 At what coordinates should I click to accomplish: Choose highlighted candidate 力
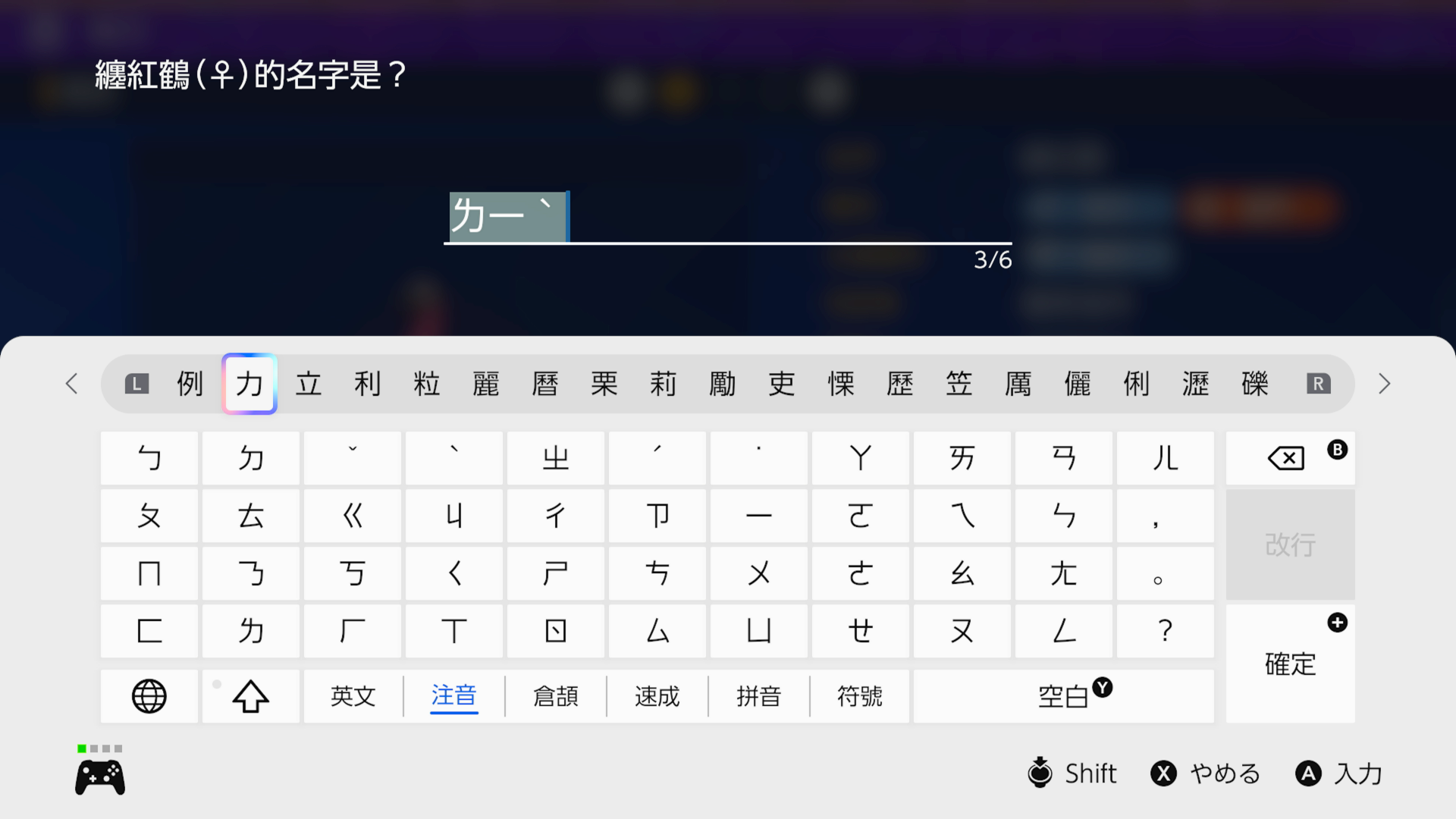point(249,384)
